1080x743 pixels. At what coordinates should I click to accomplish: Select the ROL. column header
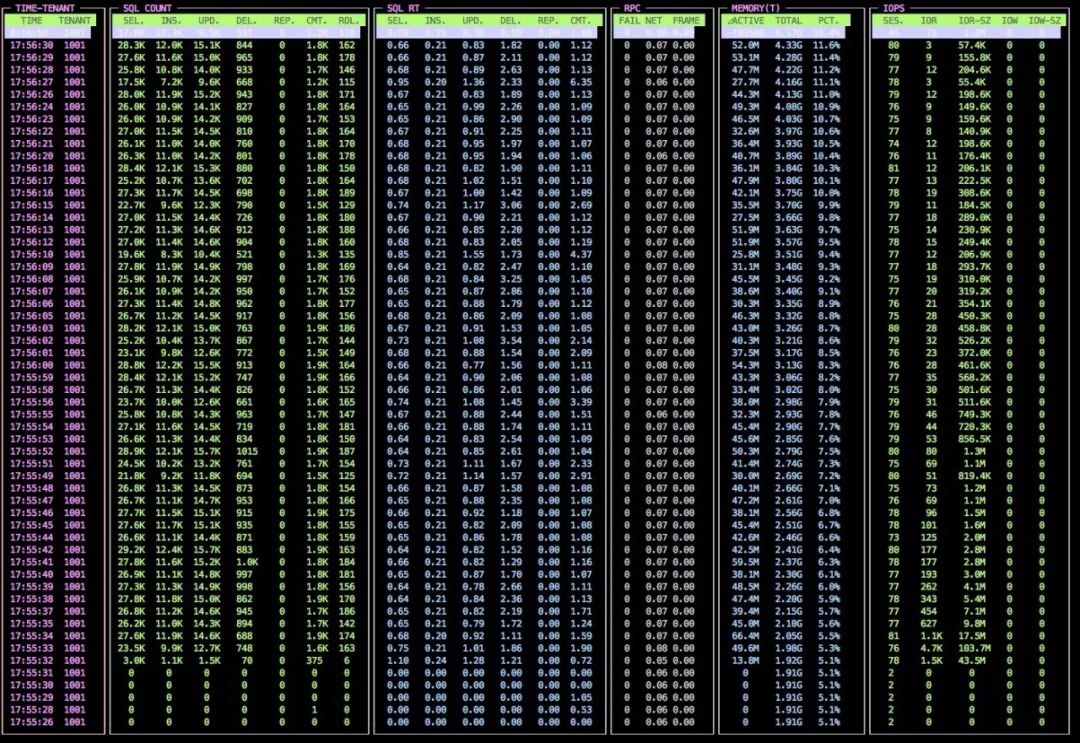(x=349, y=21)
